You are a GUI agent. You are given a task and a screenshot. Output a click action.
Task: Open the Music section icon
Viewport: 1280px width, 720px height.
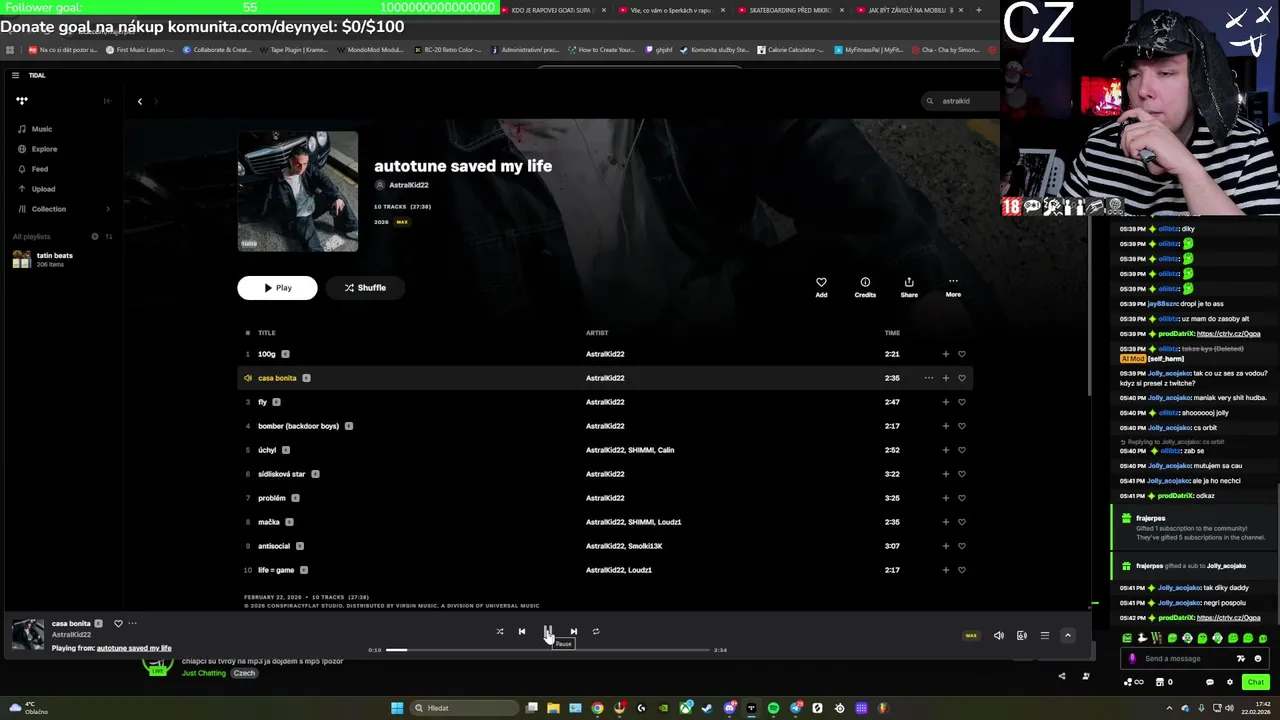[22, 129]
